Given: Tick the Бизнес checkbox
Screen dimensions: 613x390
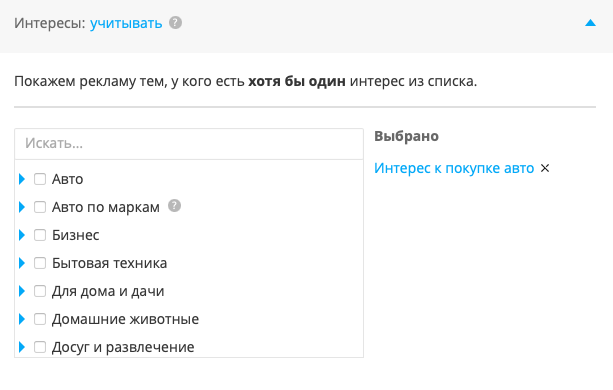Looking at the screenshot, I should 40,235.
